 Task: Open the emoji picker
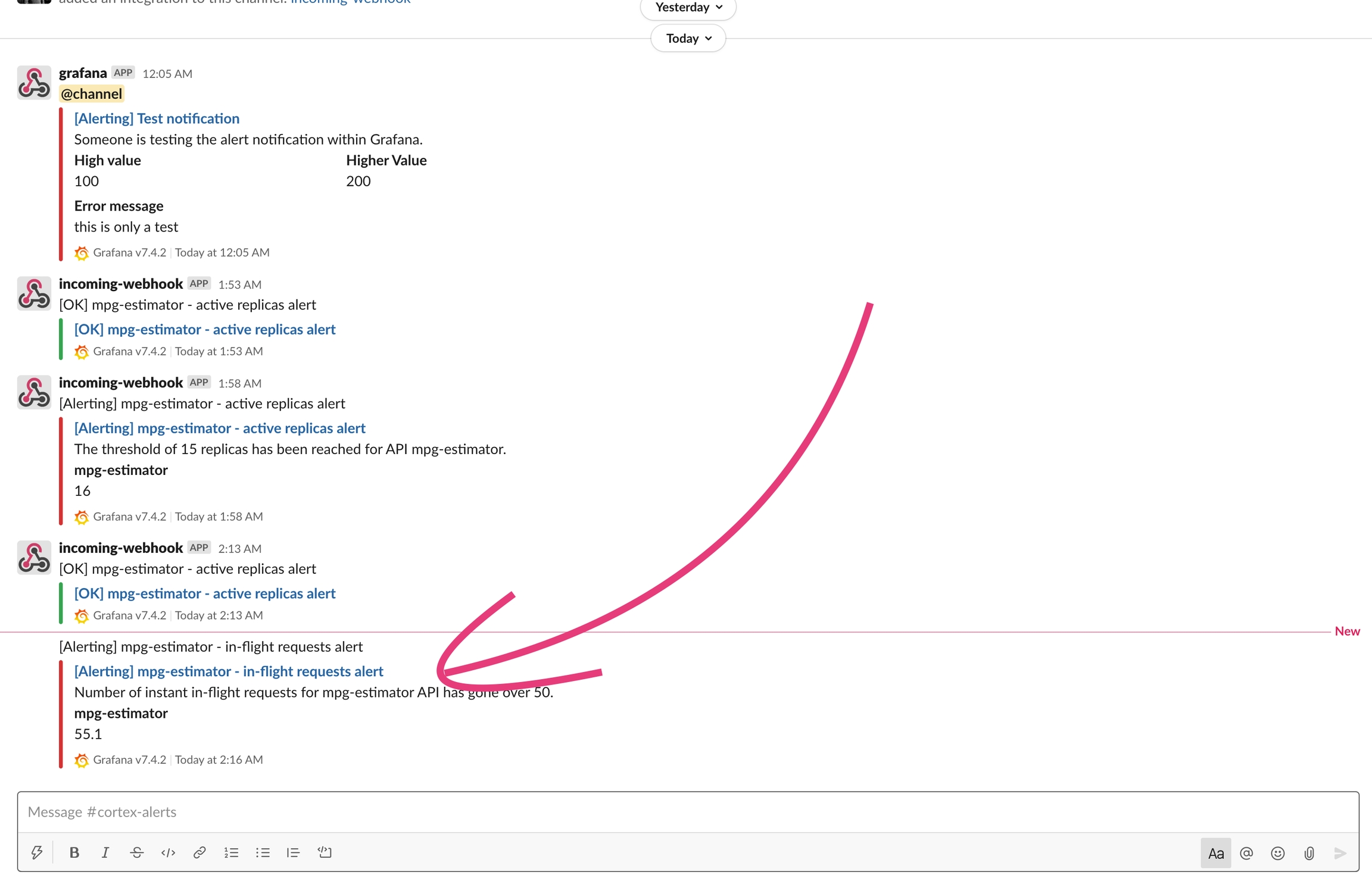coord(1277,853)
